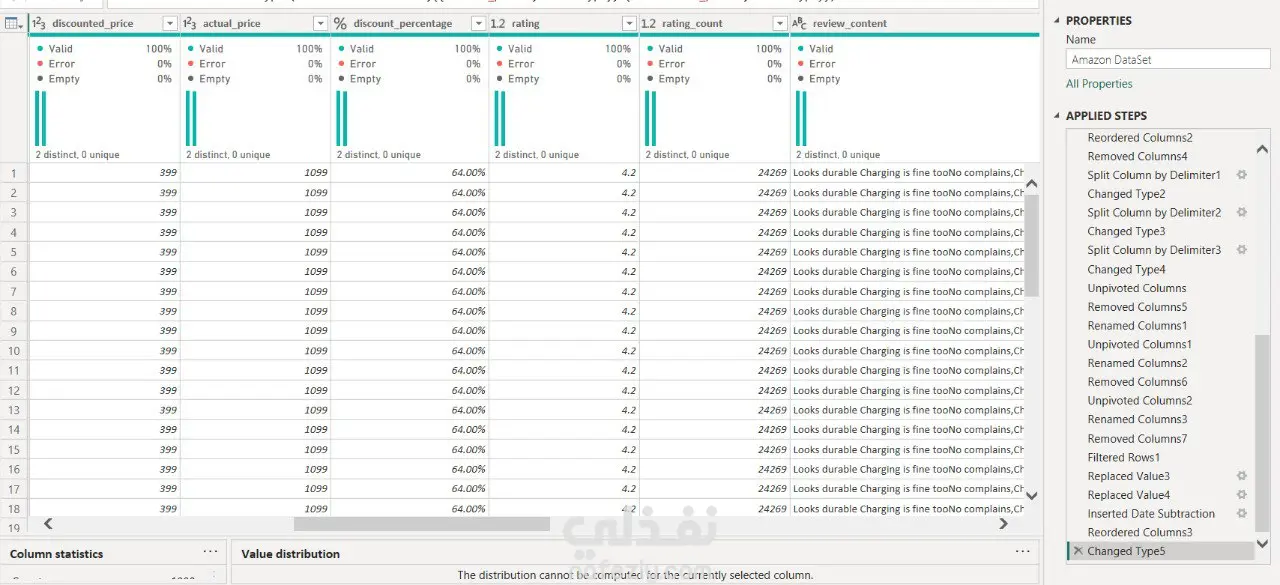Click decimal type icon of rating column
This screenshot has width=1280, height=585.
point(498,23)
